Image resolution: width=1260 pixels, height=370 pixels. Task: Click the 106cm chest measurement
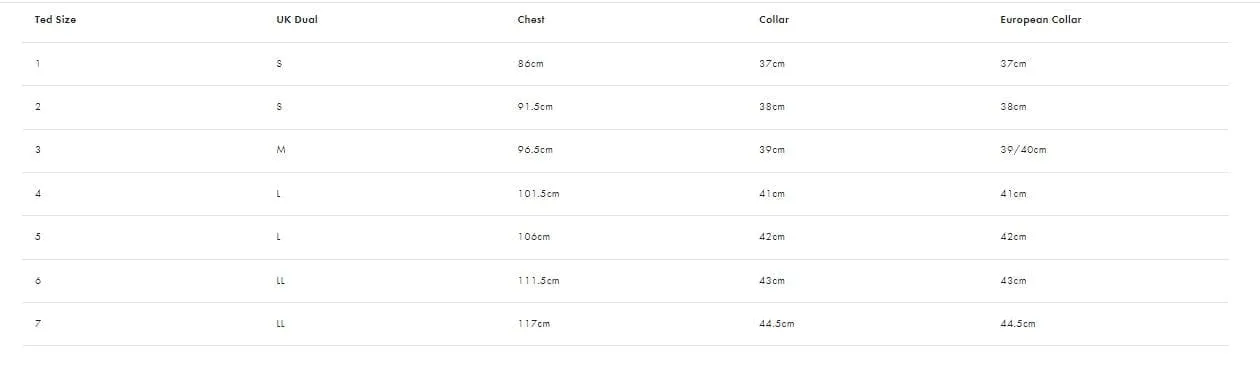click(x=534, y=237)
